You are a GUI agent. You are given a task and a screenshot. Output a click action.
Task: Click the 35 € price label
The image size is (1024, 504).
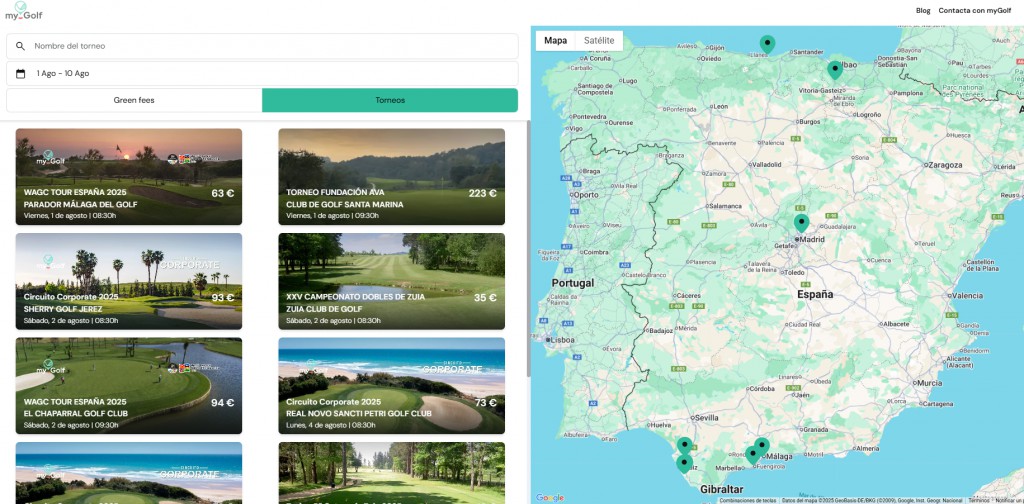pos(485,298)
